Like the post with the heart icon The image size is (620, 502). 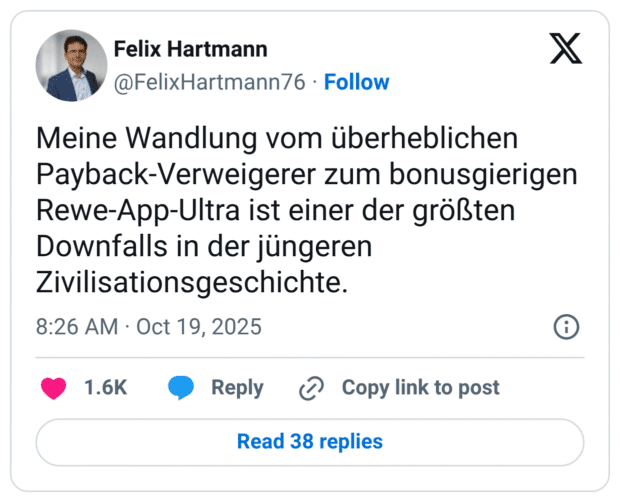[x=54, y=388]
